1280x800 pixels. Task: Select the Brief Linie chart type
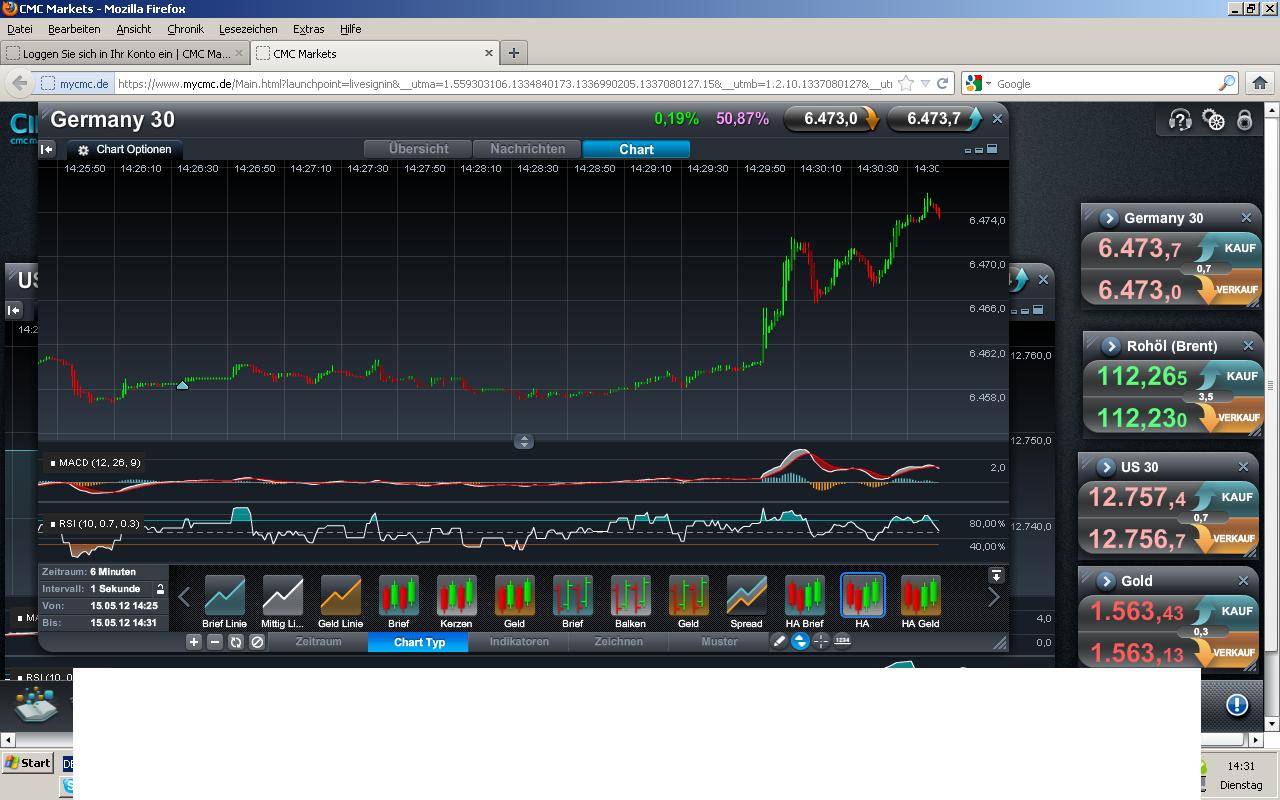click(x=224, y=602)
